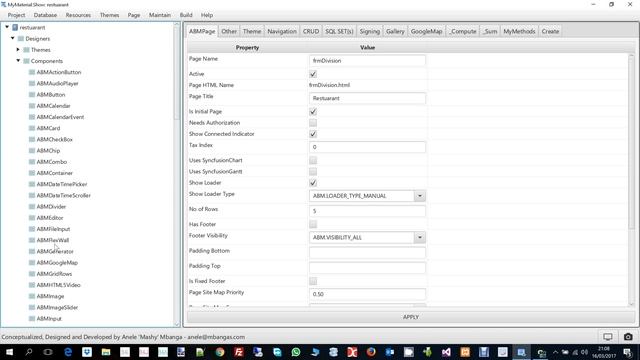Open Task View from the taskbar
Viewport: 640px width, 360px height.
coord(48,352)
